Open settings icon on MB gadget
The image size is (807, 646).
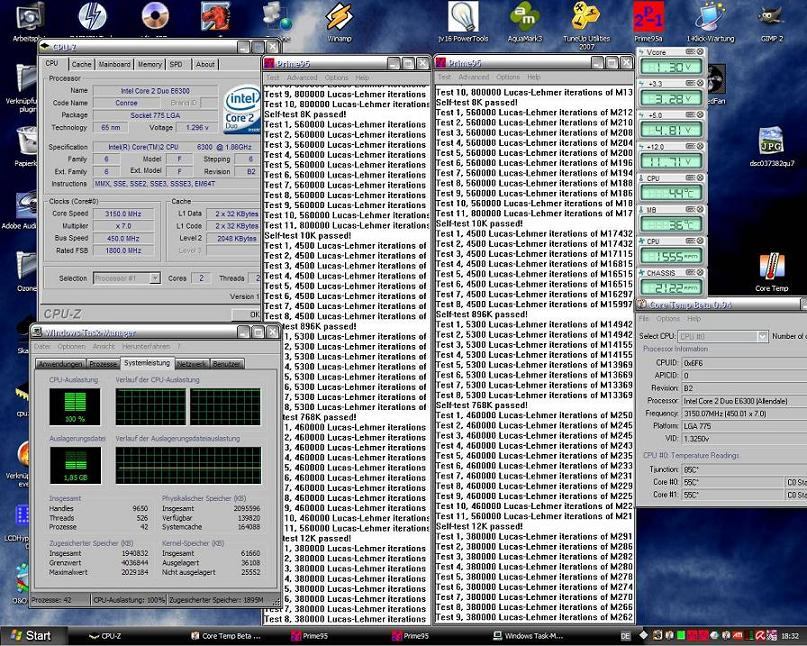[x=691, y=209]
